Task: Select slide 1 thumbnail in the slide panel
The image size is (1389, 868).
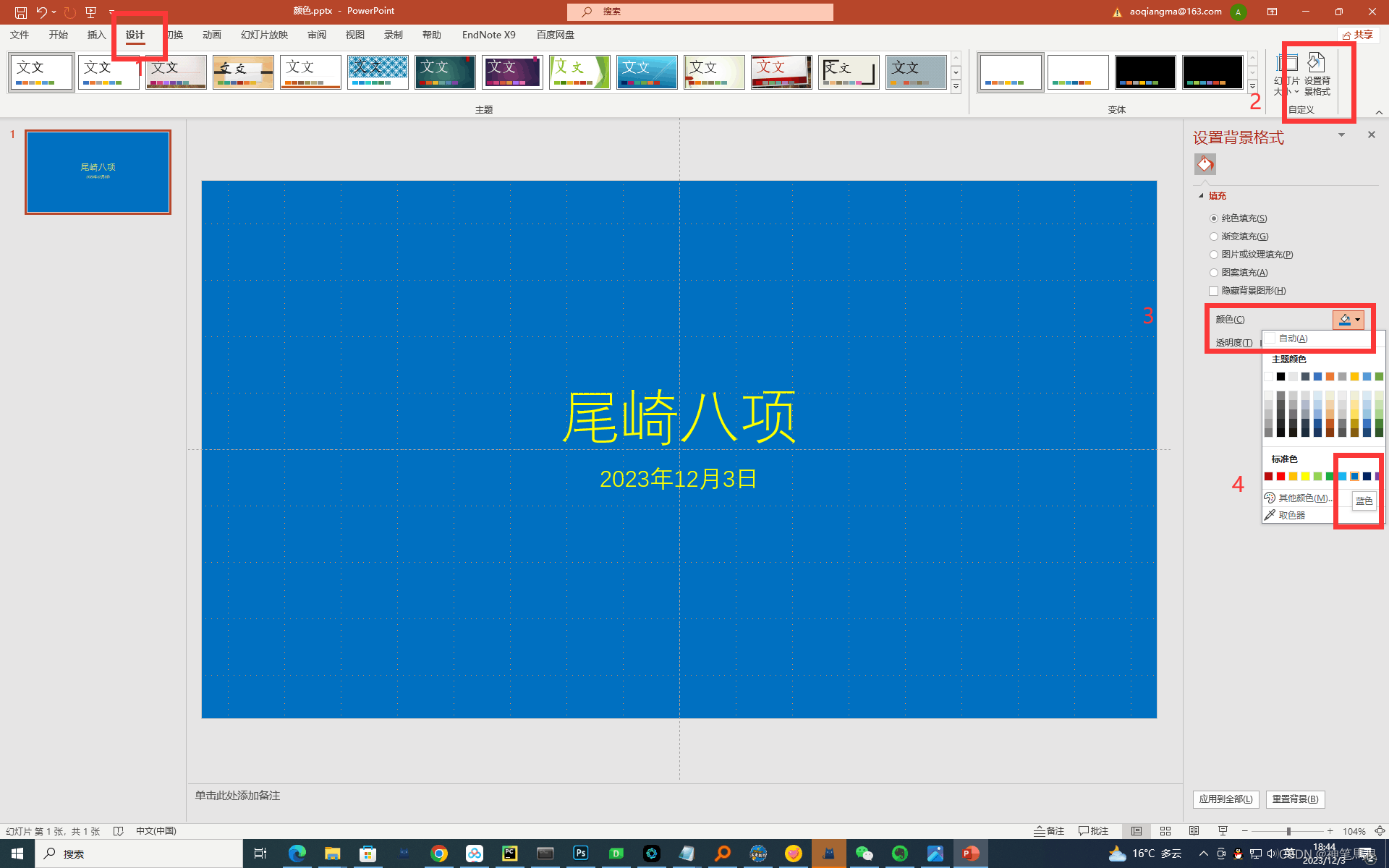Action: [x=98, y=172]
